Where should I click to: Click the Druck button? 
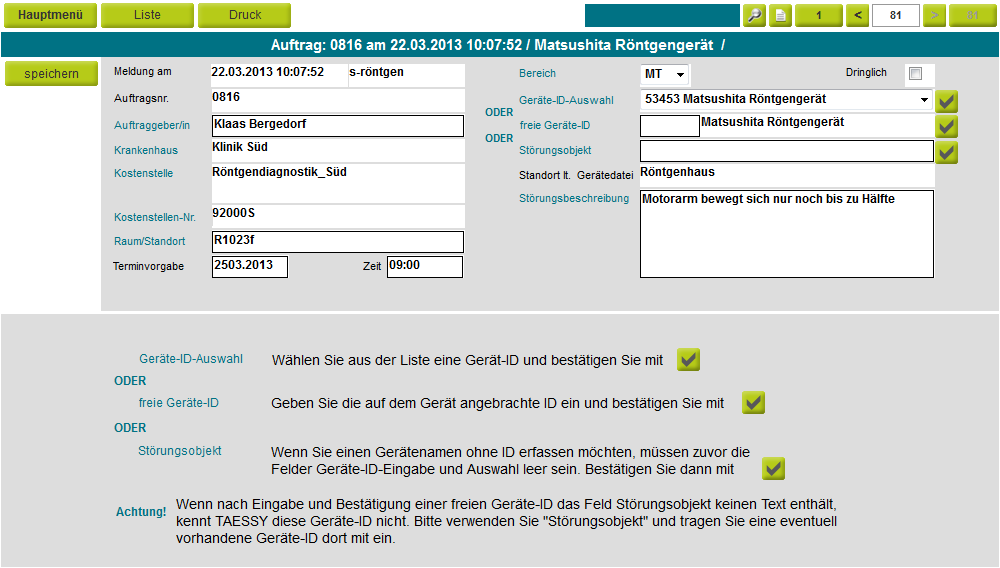click(x=244, y=15)
